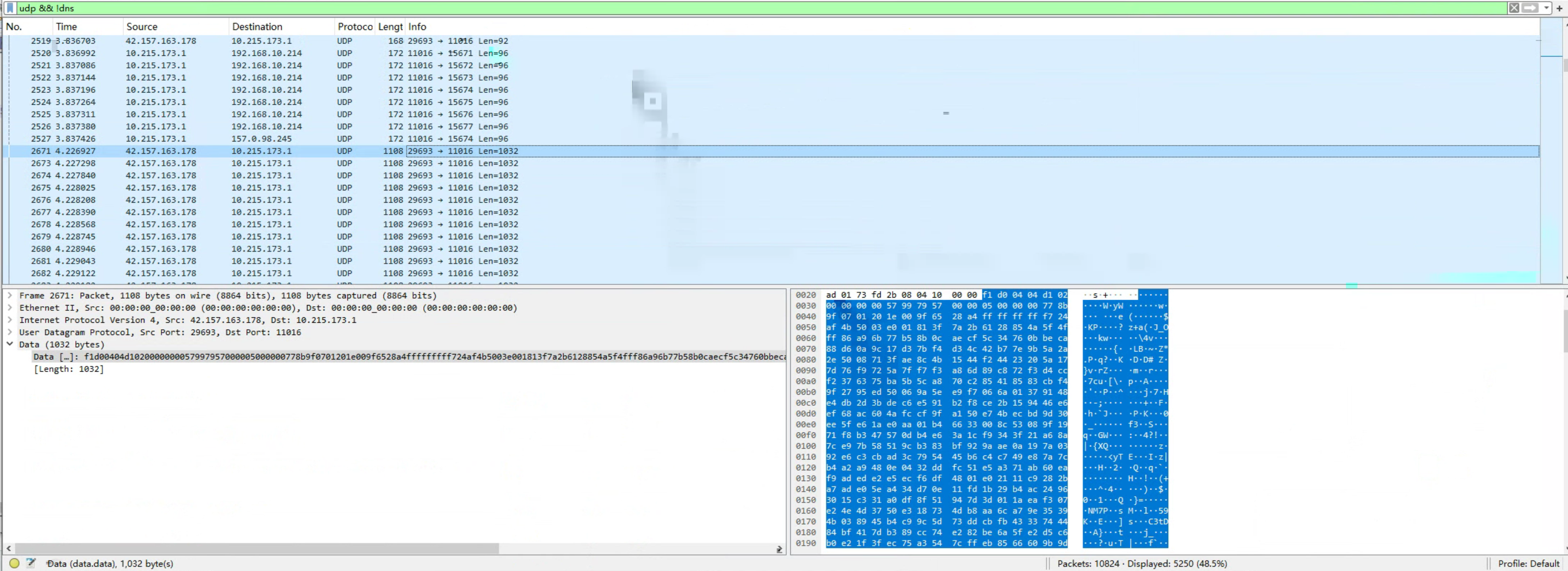Expand the Ethernet II tree node
The height and width of the screenshot is (571, 1568).
click(x=10, y=308)
